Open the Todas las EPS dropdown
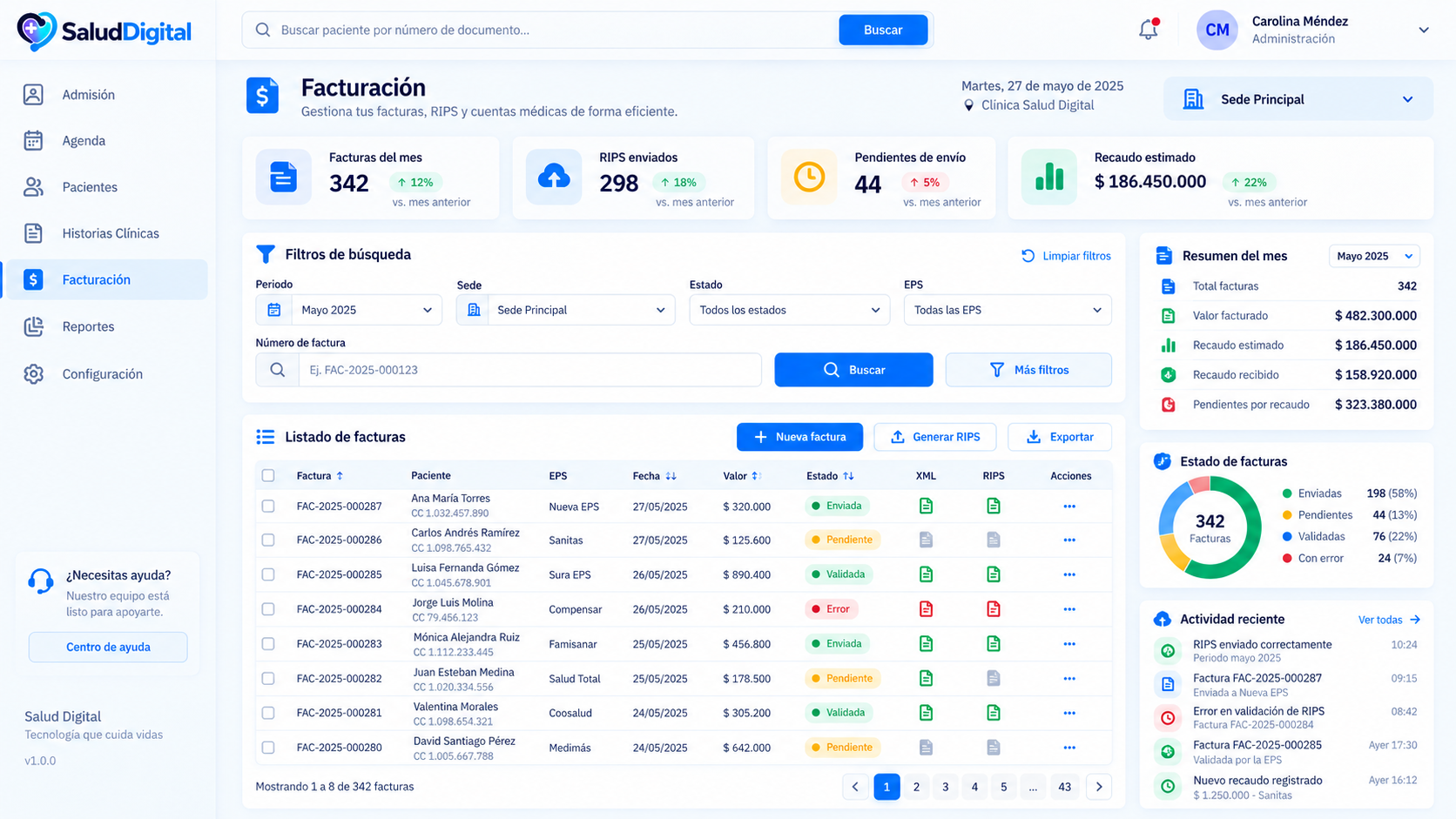The image size is (1456, 819). tap(1008, 310)
